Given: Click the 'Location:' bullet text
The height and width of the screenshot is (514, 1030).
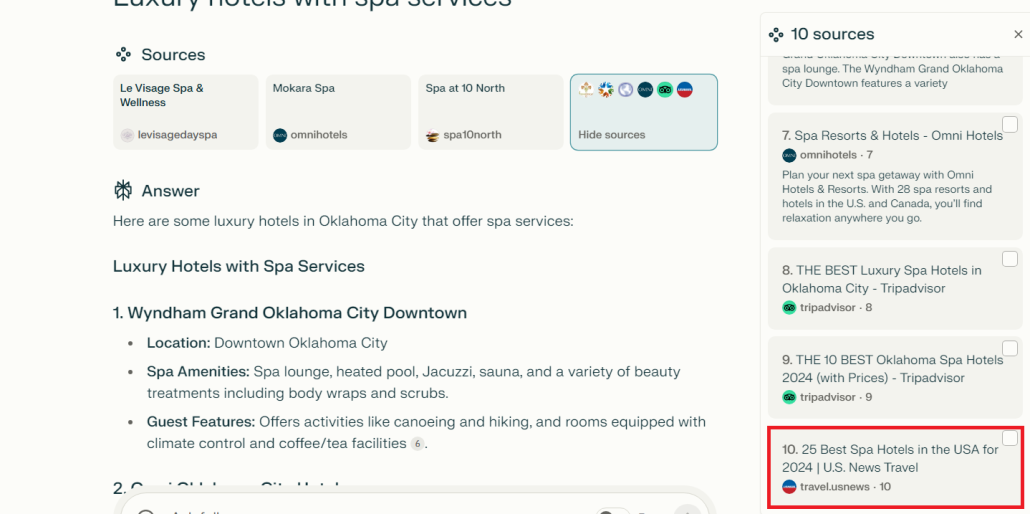Looking at the screenshot, I should pyautogui.click(x=178, y=343).
